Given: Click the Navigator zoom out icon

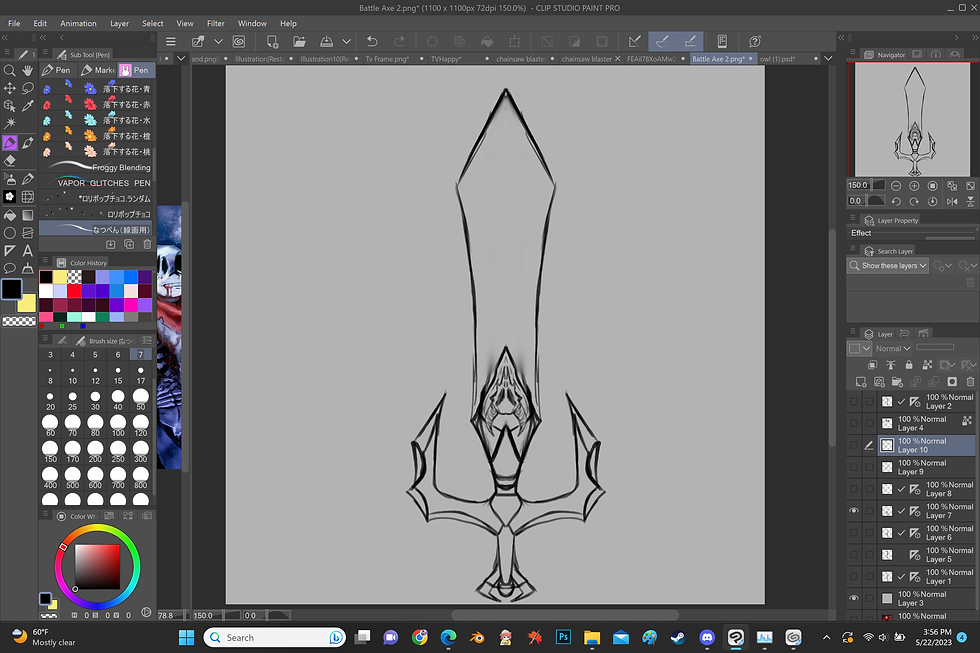Looking at the screenshot, I should 896,186.
